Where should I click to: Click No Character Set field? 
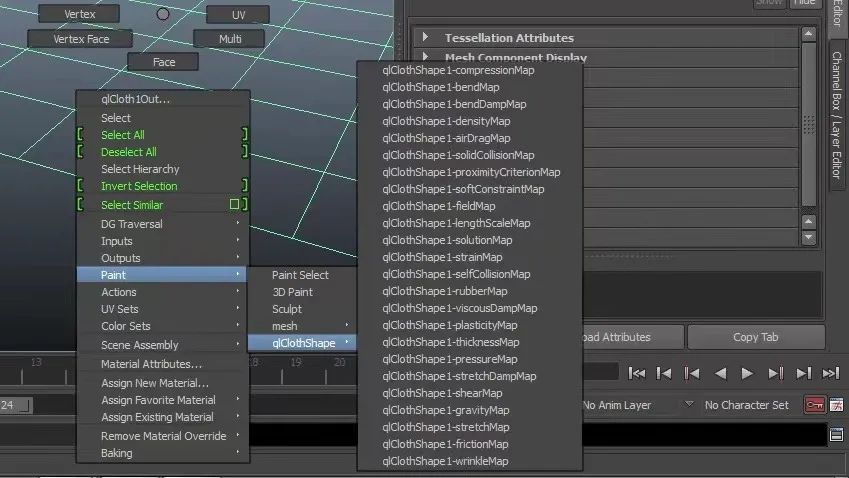[746, 405]
